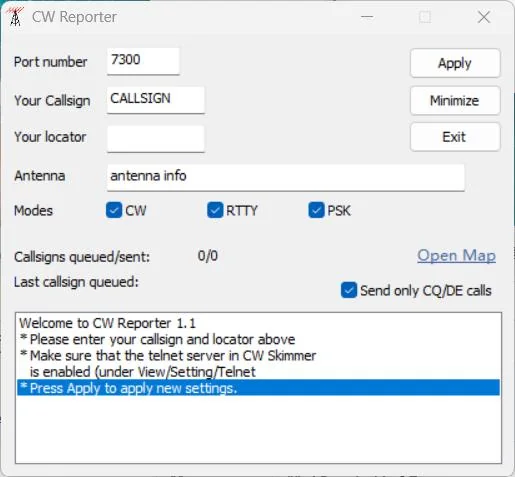Click the 'Callsigns queued/sent:' label
This screenshot has width=515, height=477.
(82, 257)
